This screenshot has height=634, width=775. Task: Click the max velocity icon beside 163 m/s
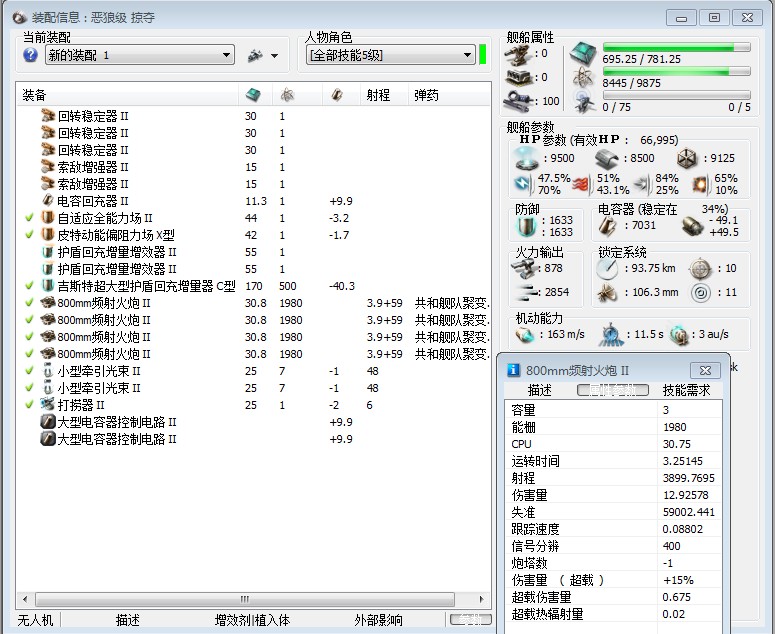click(x=525, y=335)
